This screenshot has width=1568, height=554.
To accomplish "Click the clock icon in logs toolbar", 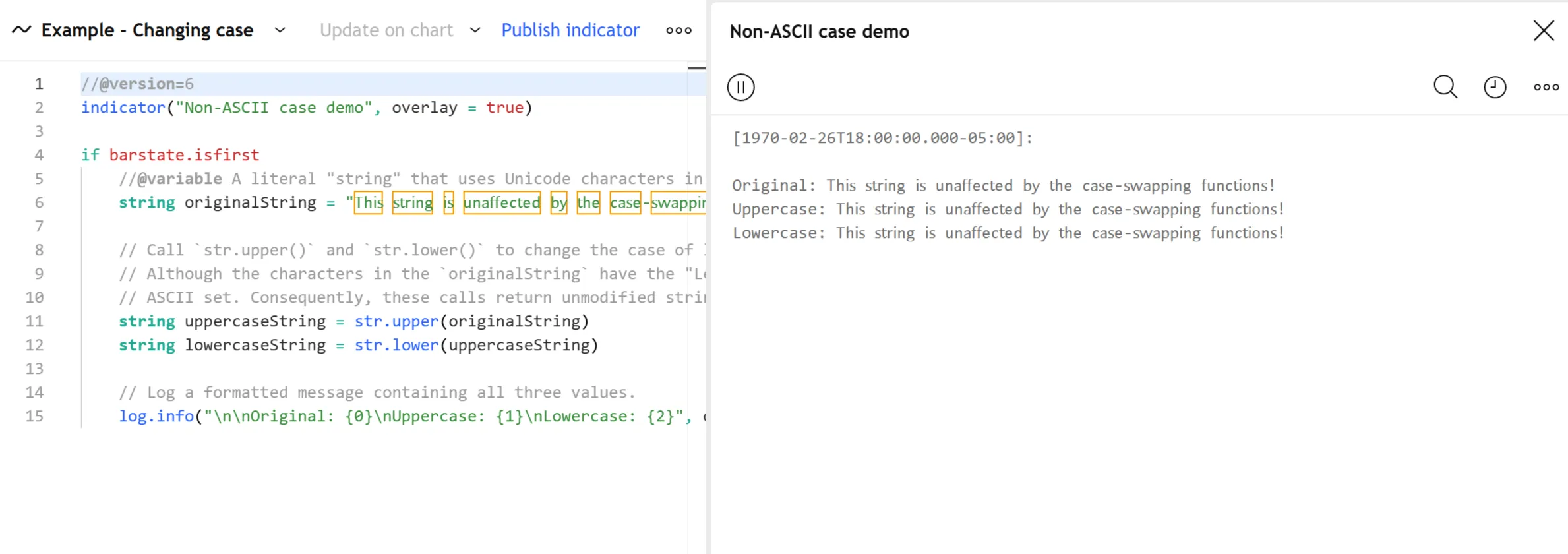I will pos(1494,87).
